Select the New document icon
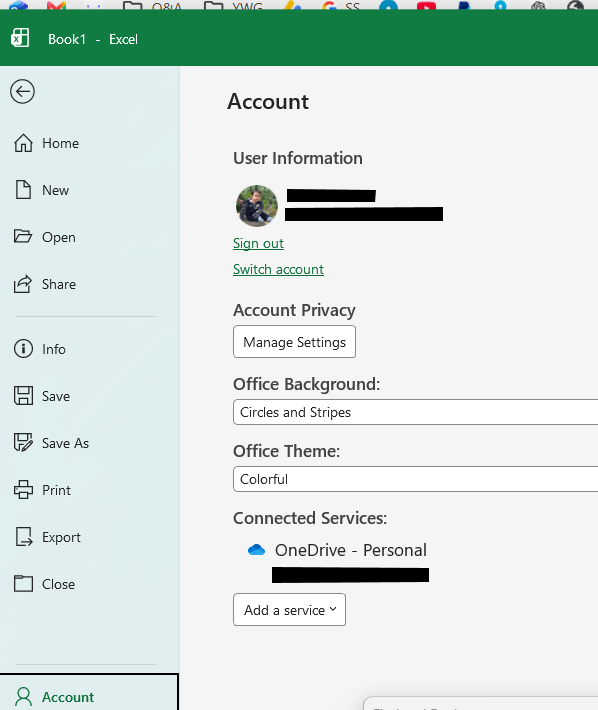This screenshot has height=710, width=598. tap(23, 190)
